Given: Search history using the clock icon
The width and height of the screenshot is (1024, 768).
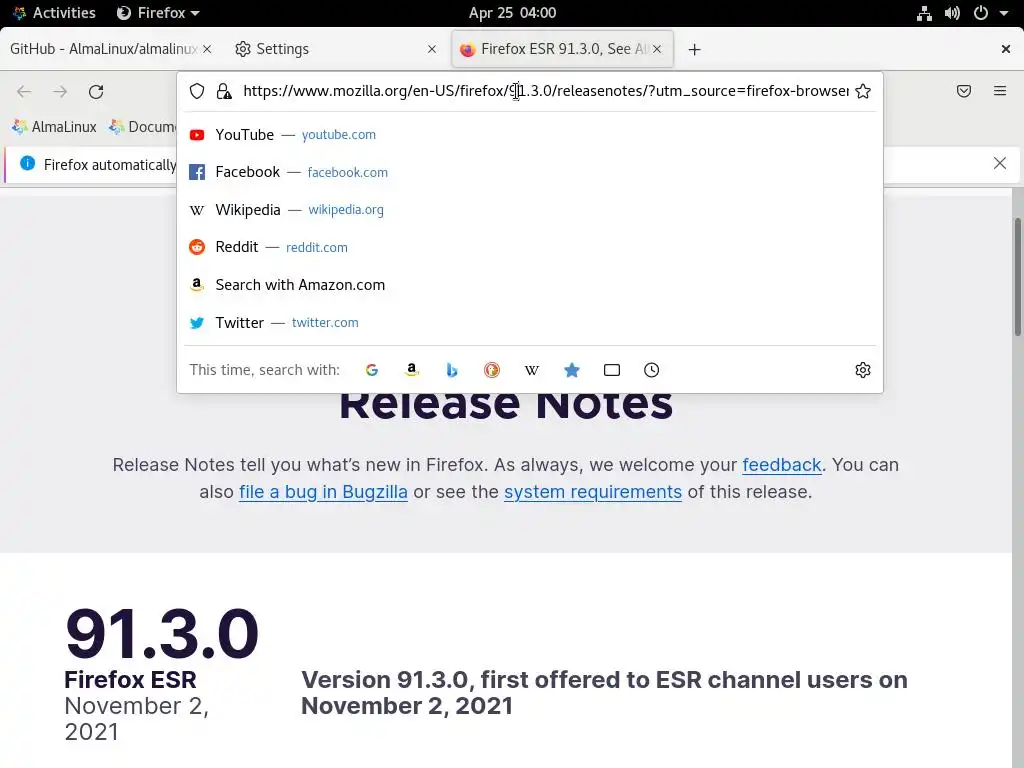Looking at the screenshot, I should [651, 370].
